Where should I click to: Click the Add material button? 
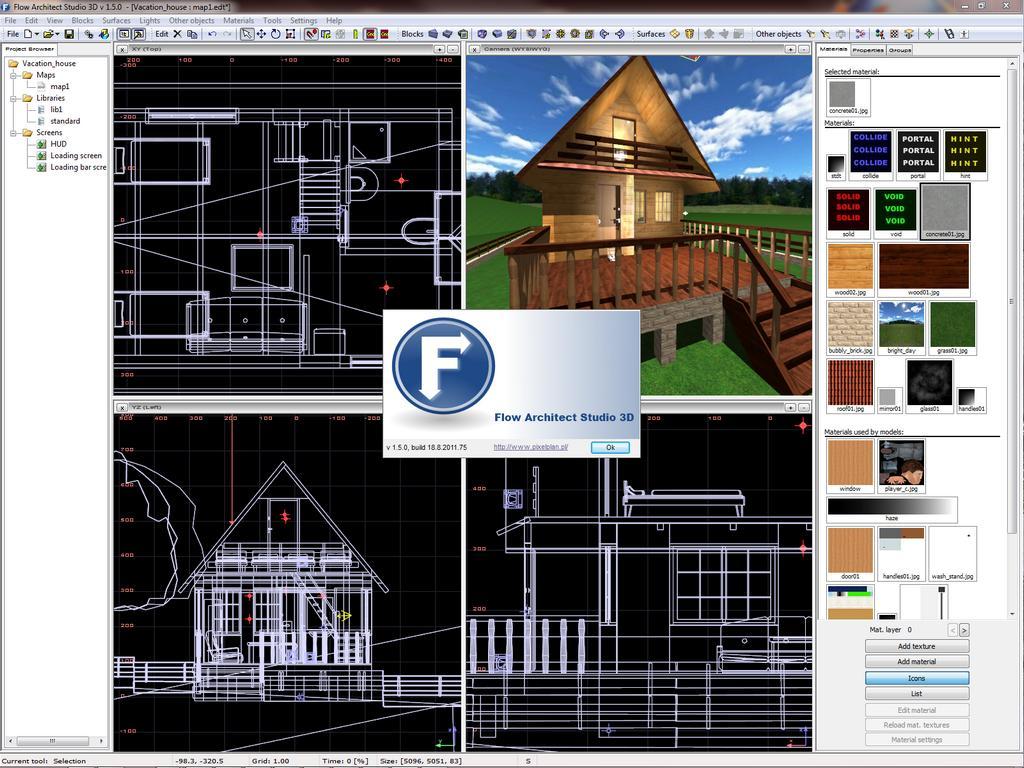point(917,662)
